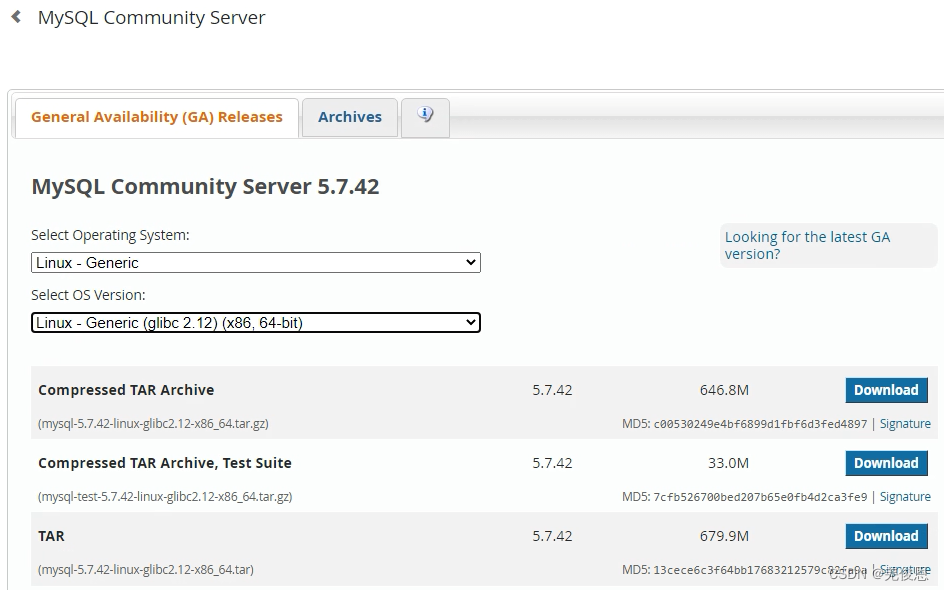Open Signature link for Compressed TAR Archive

coord(905,424)
